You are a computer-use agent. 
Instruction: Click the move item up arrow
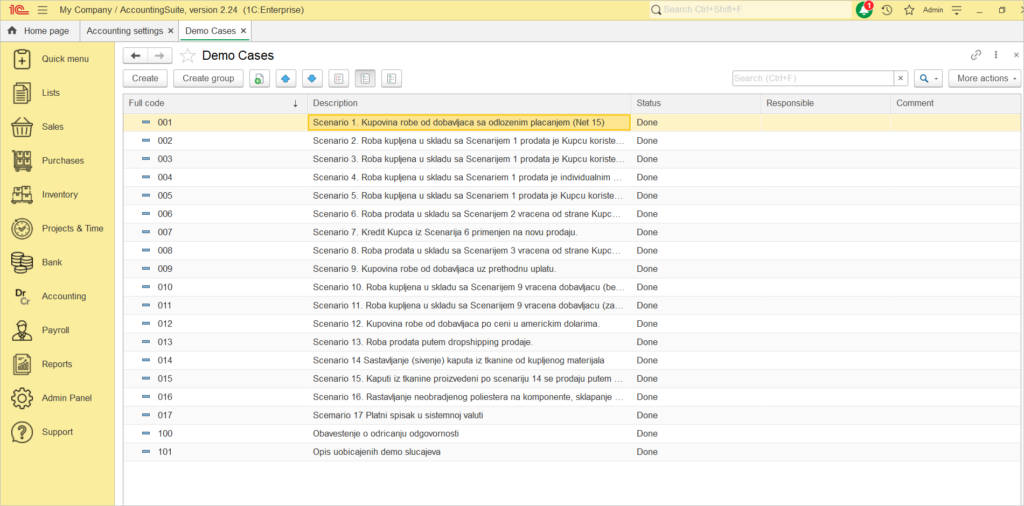(x=285, y=78)
